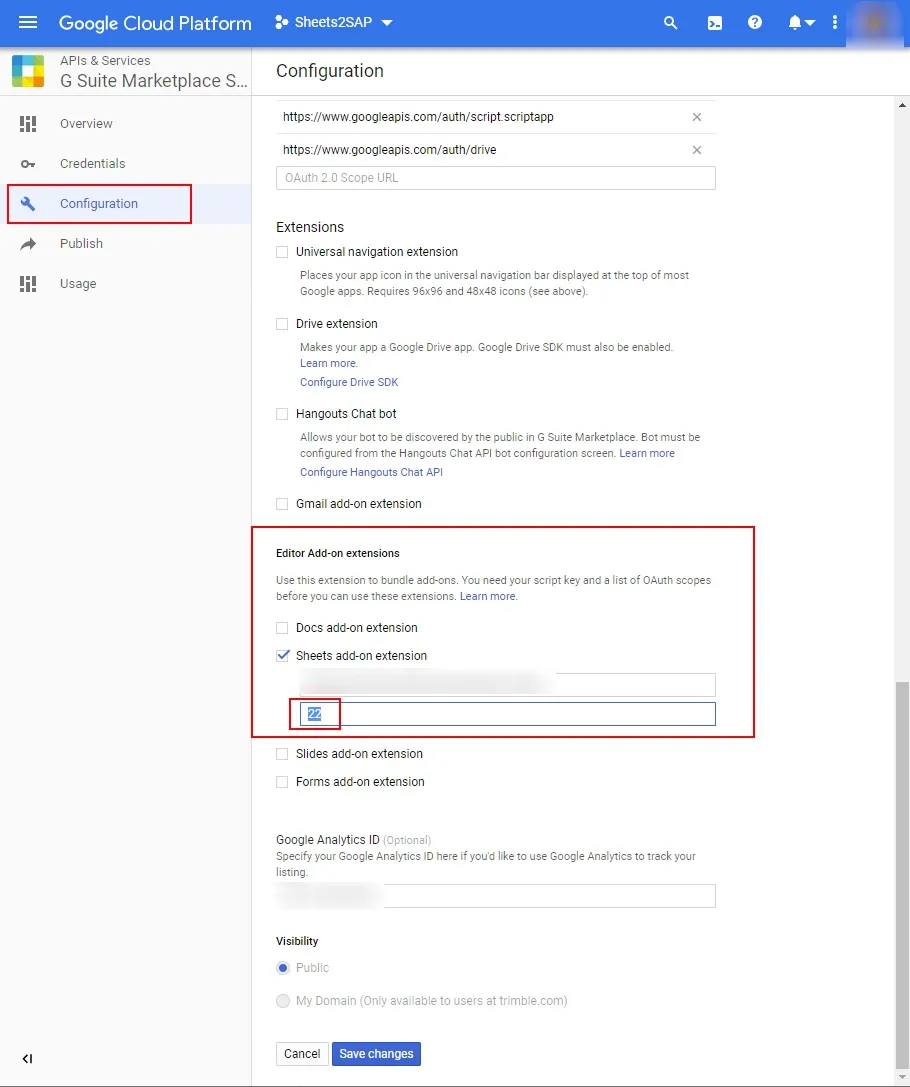Open the three-dot utilities menu
The image size is (910, 1087).
tap(834, 22)
